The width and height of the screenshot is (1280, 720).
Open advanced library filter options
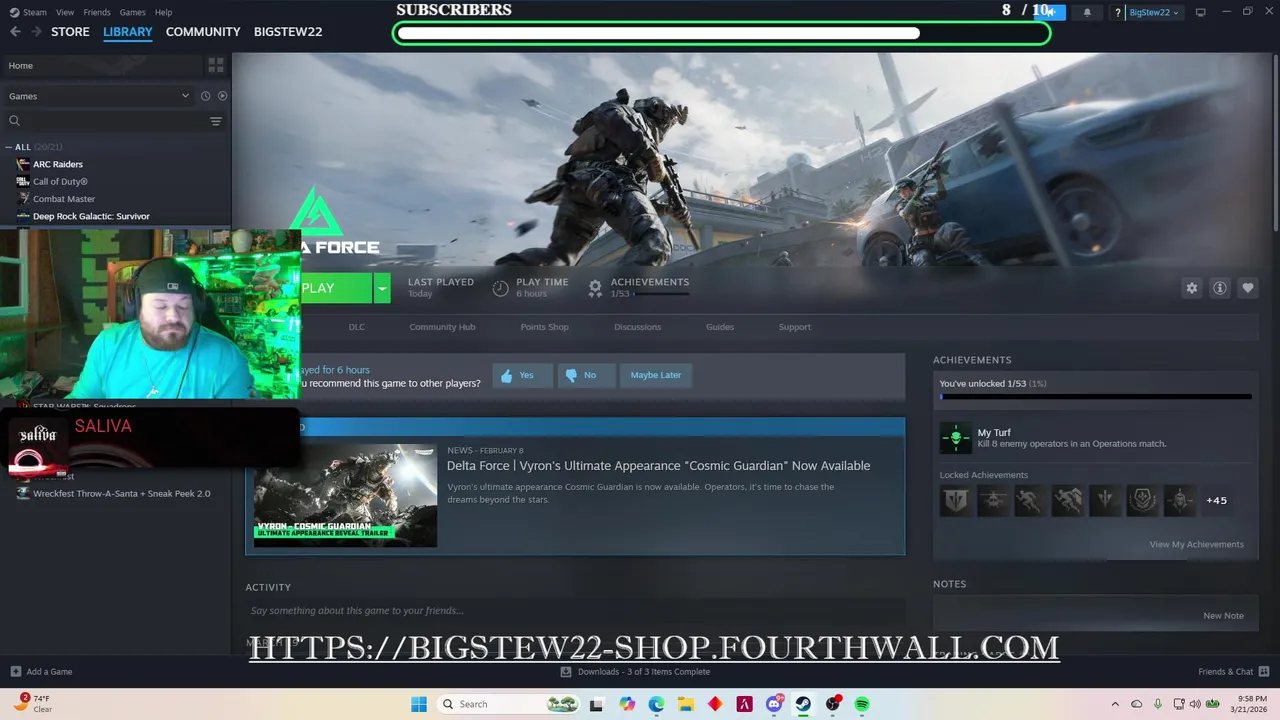point(215,121)
